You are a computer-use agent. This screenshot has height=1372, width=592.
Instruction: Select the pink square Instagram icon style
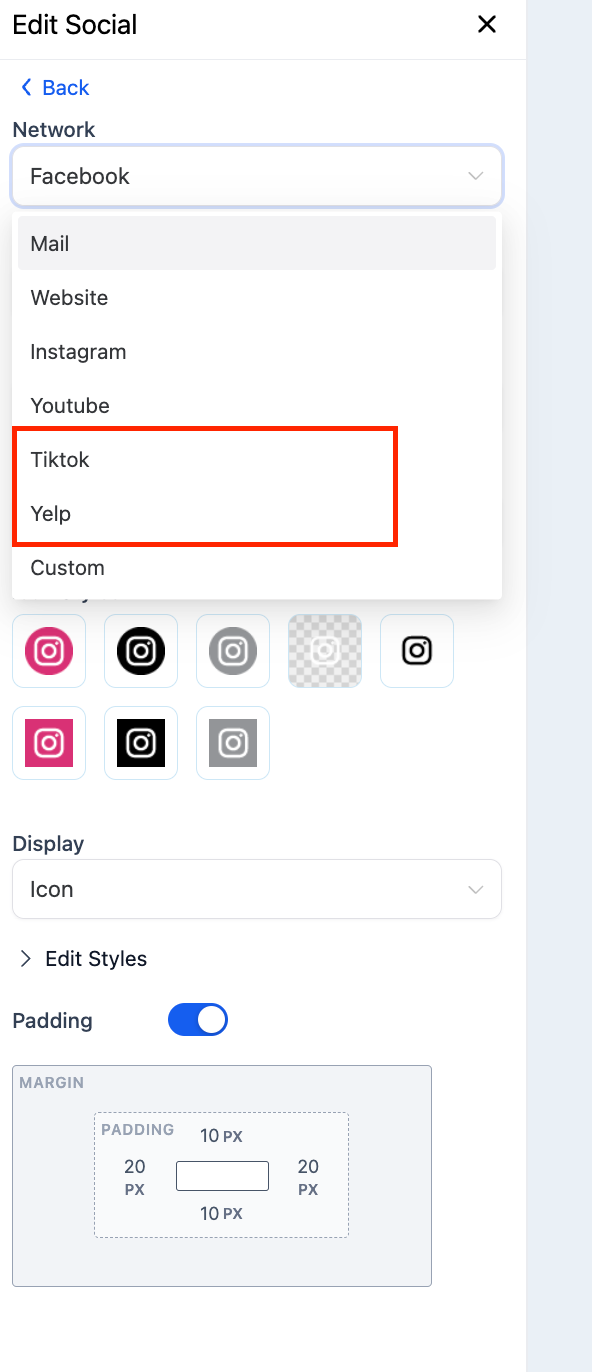[49, 743]
